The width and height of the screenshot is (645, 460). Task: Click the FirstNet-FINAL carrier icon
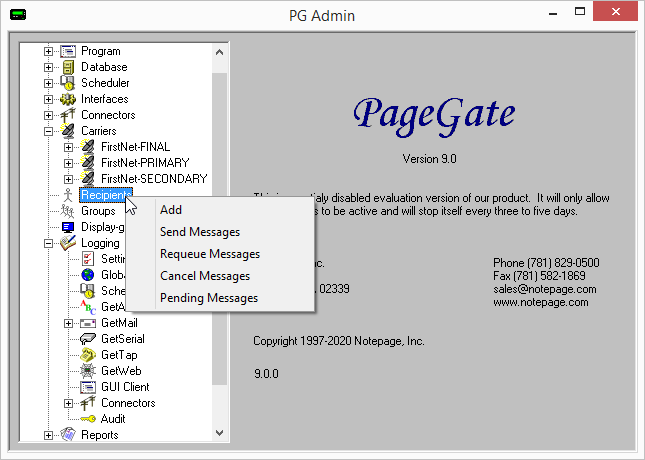[x=88, y=147]
